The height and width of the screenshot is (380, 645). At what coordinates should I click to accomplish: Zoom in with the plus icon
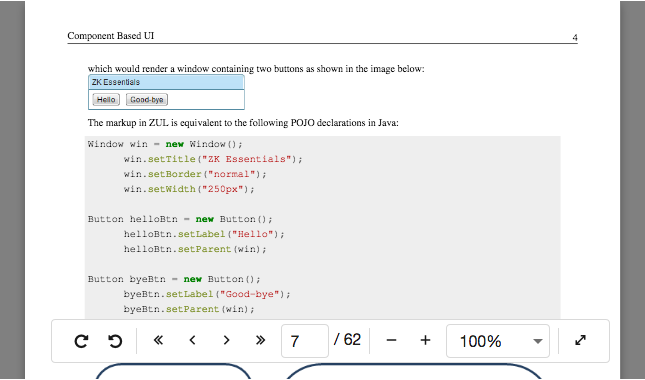click(x=425, y=340)
